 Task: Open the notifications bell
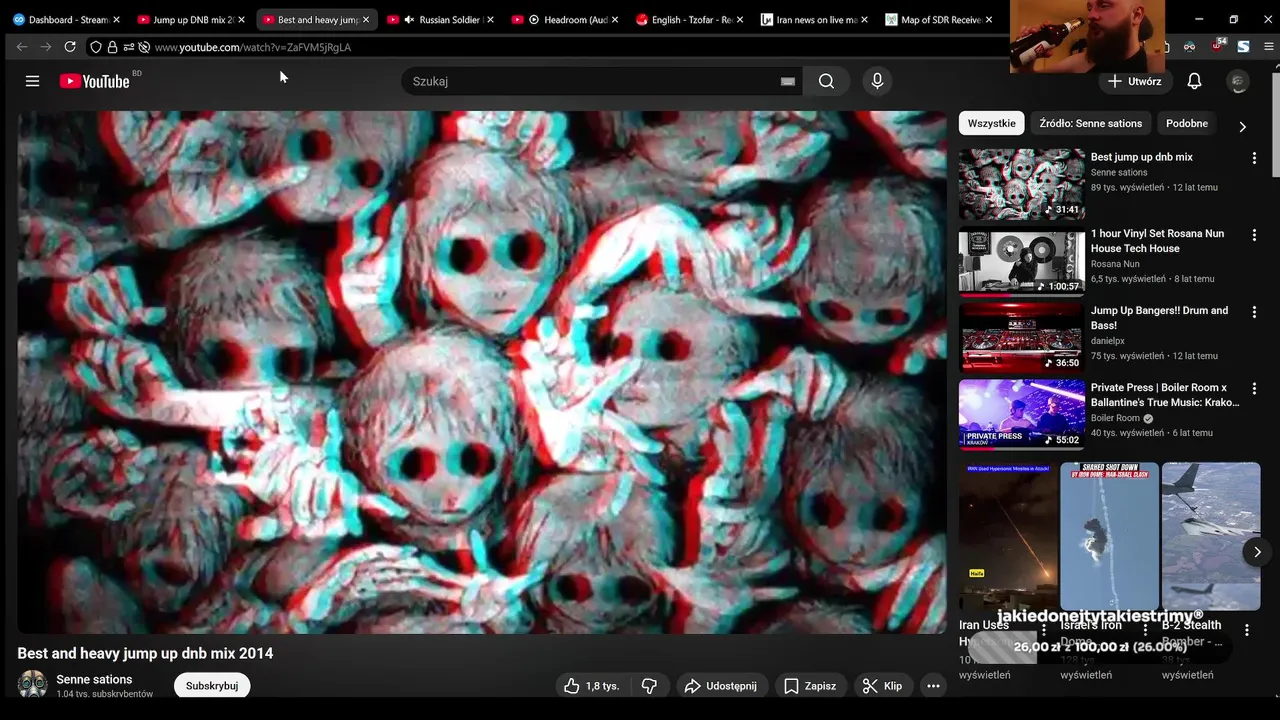tap(1194, 81)
